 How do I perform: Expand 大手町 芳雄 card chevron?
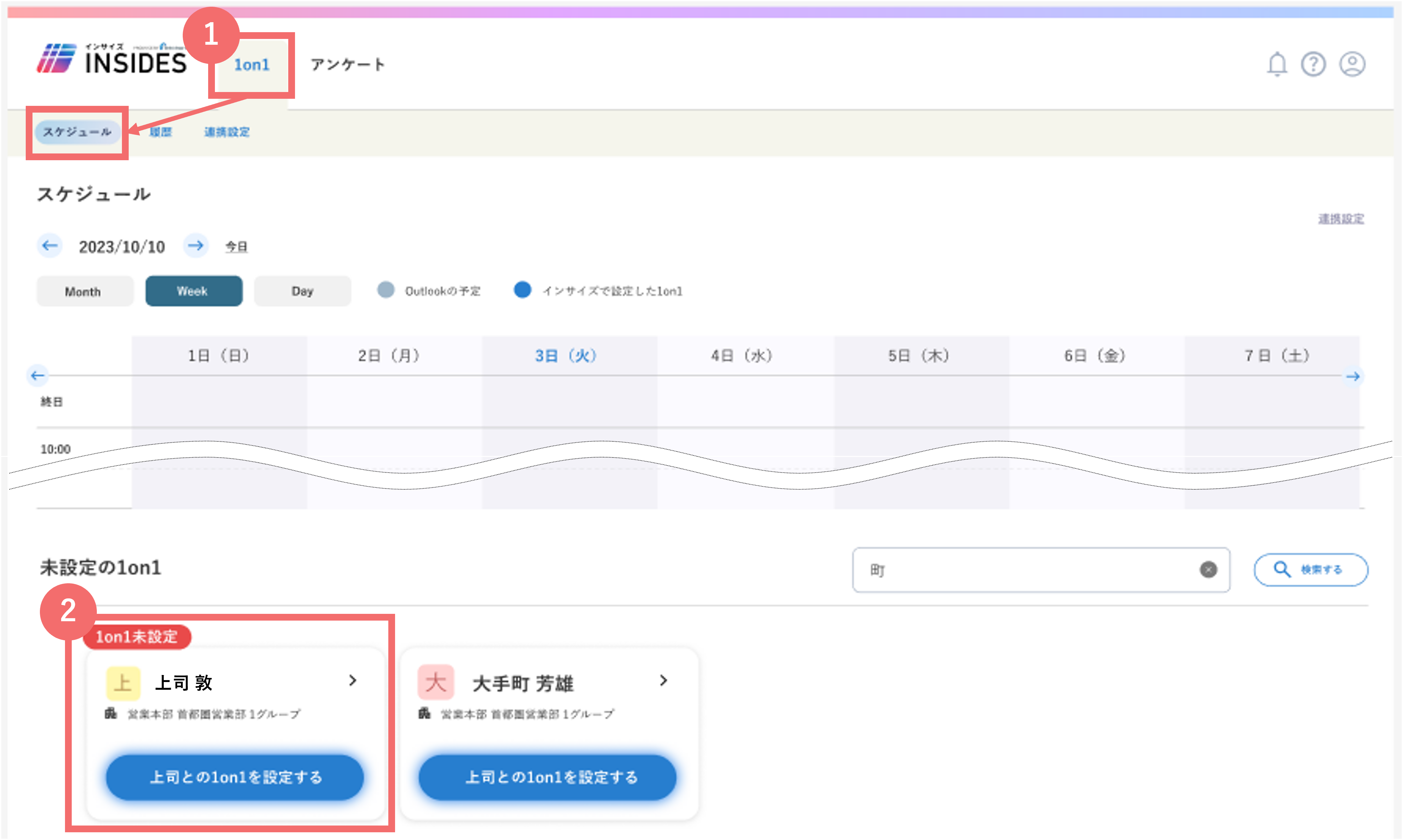pos(664,680)
